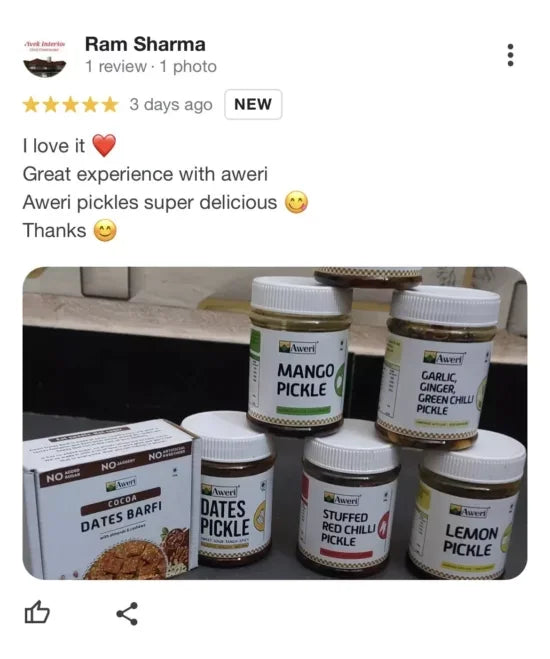Click the red heart emoji

click(x=104, y=145)
